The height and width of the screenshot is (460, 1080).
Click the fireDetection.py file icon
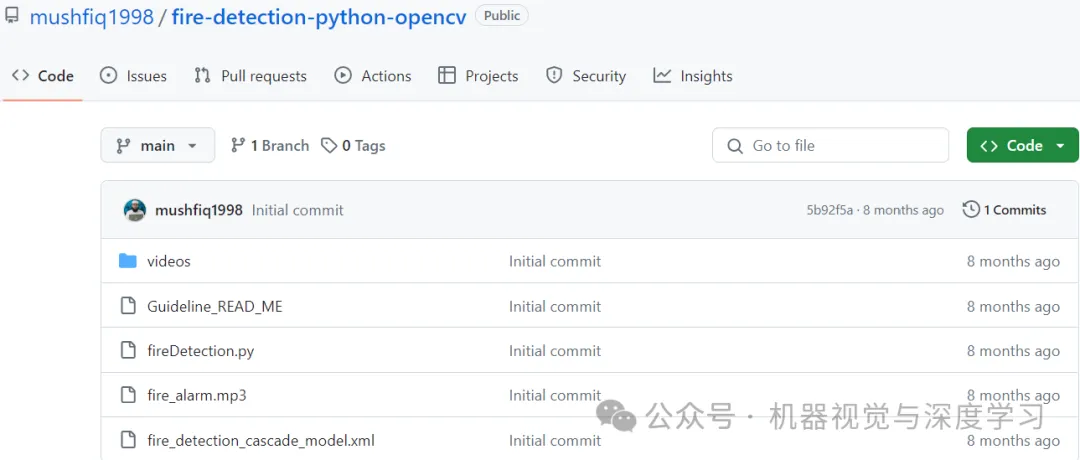click(128, 351)
